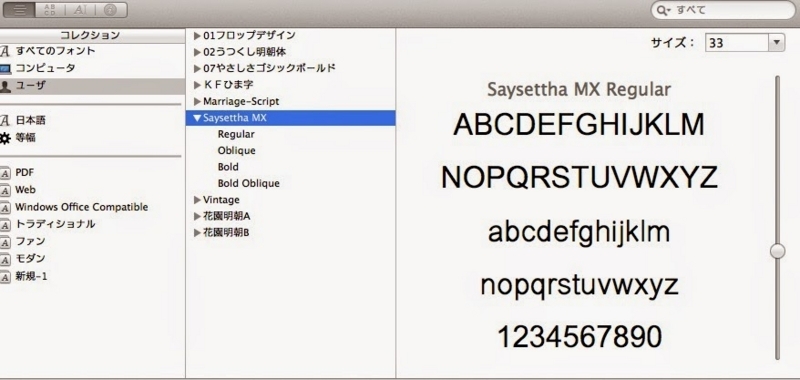Viewport: 800px width, 380px height.
Task: Click the ファン collection icon
Action: (5, 243)
